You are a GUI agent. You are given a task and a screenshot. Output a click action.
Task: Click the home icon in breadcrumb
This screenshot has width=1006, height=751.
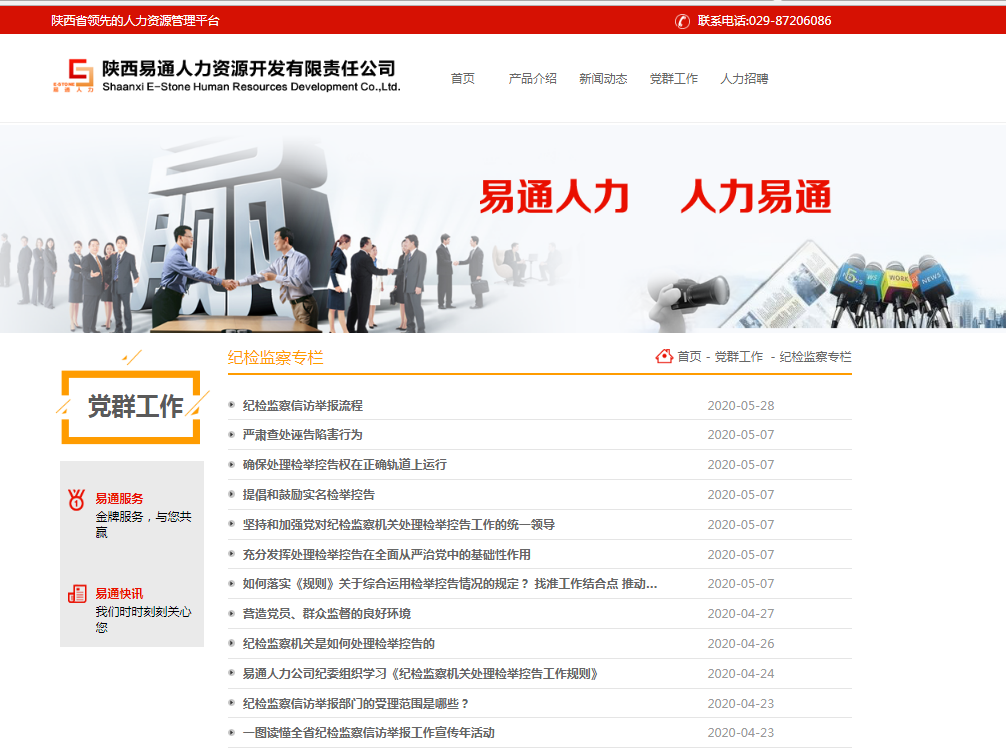pos(664,356)
